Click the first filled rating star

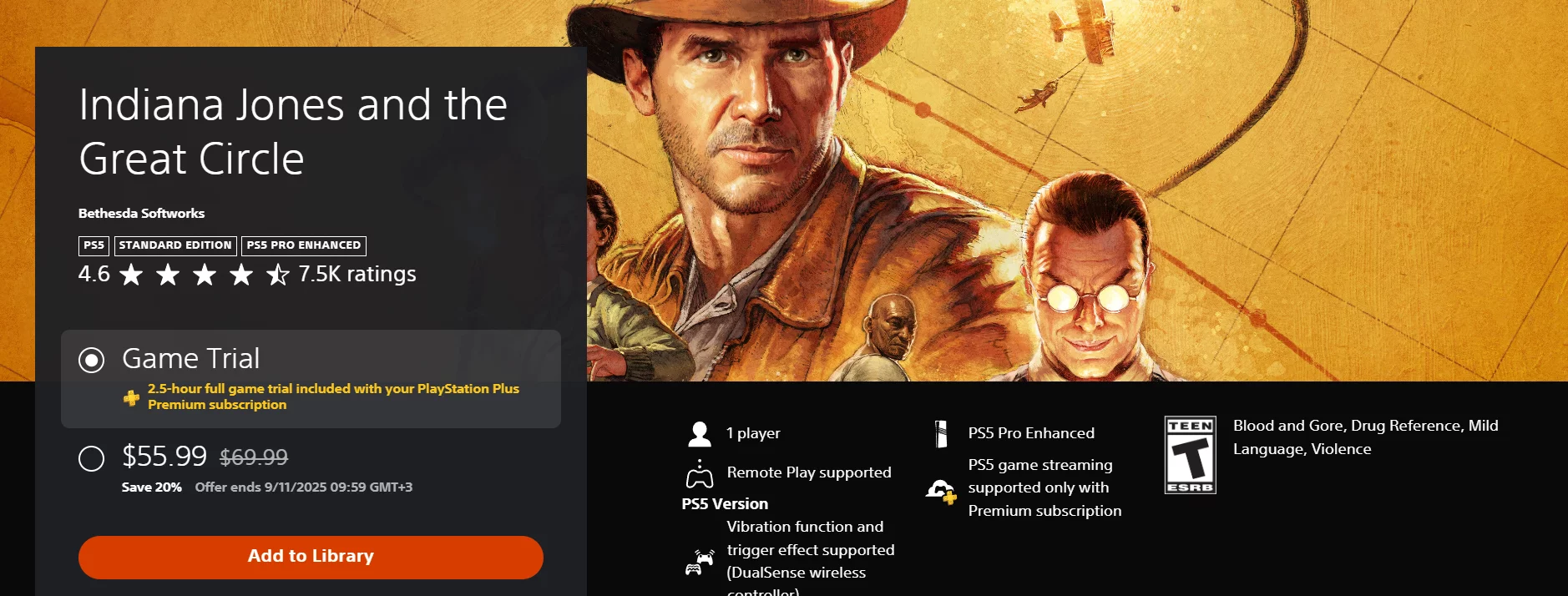tap(131, 274)
